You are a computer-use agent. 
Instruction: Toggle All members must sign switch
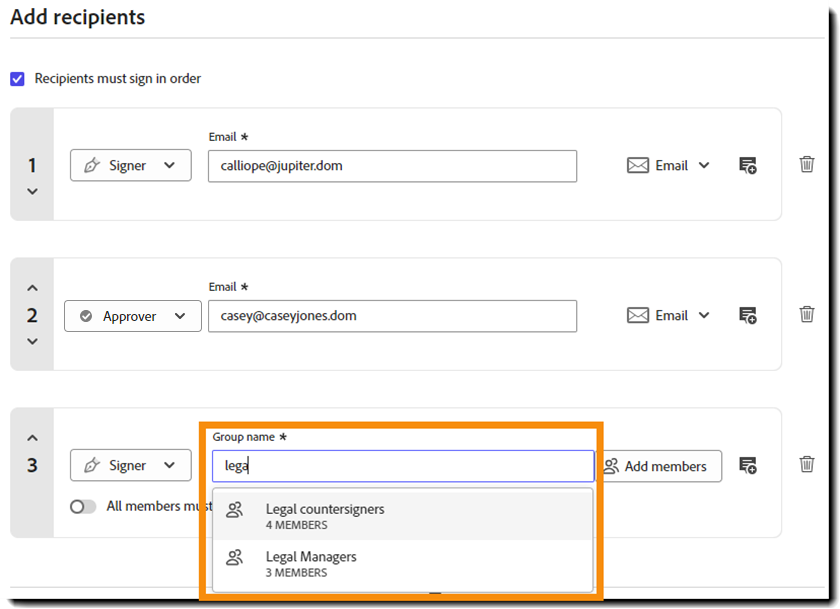point(83,506)
